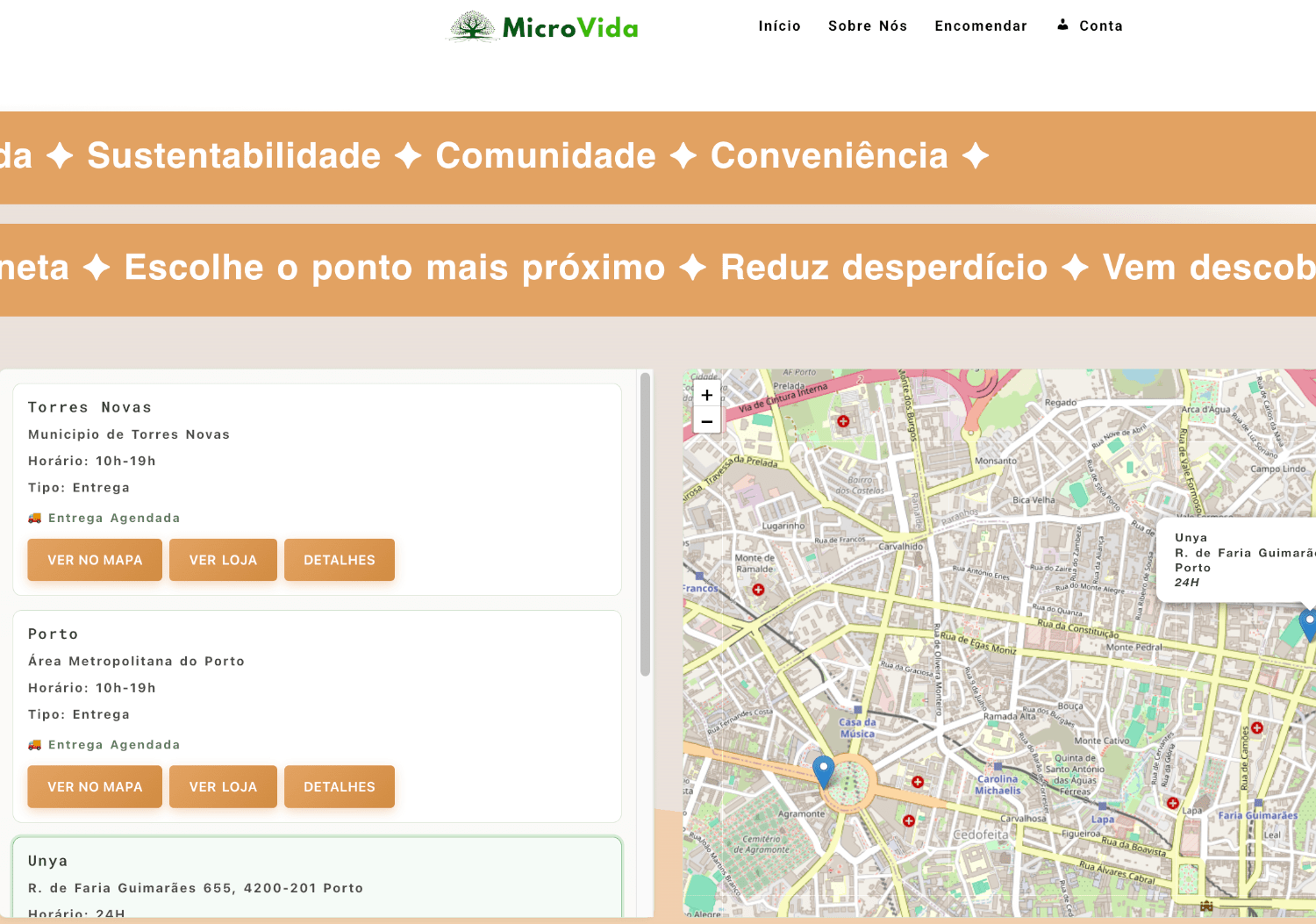Select the blue marker near Rotunda da Boavista
The height and width of the screenshot is (924, 1316).
[x=823, y=766]
